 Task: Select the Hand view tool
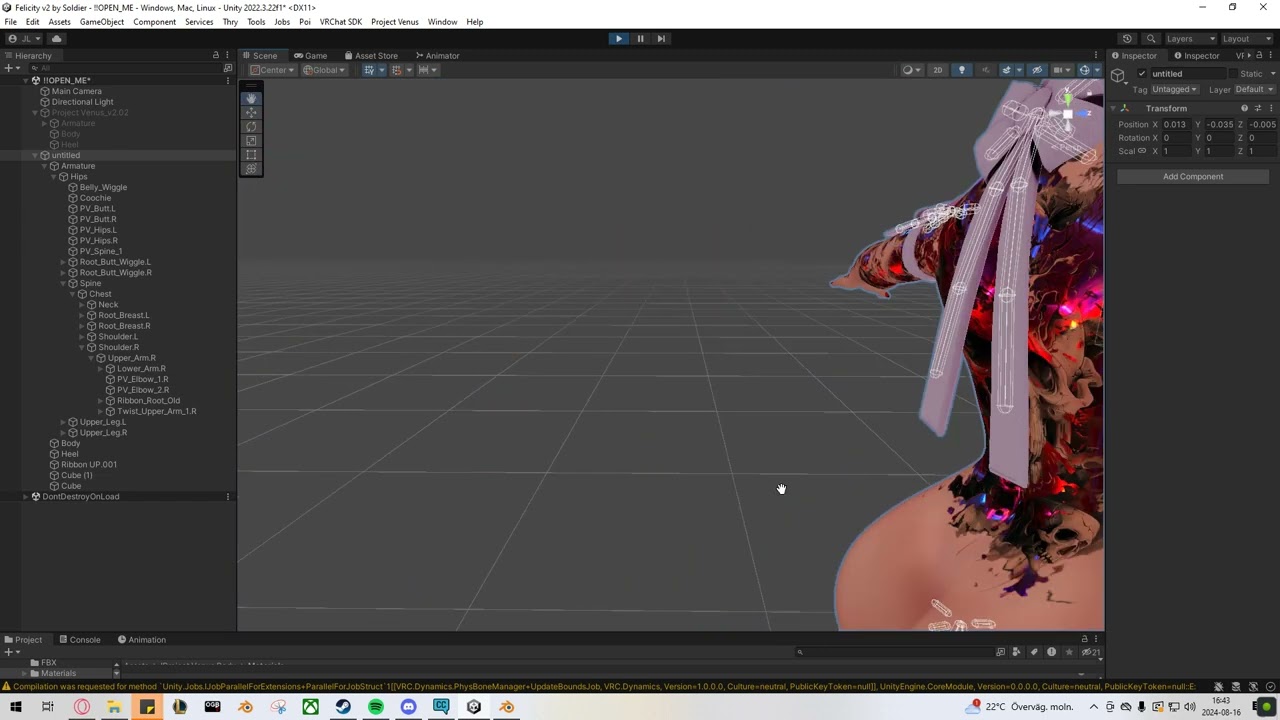coord(251,98)
